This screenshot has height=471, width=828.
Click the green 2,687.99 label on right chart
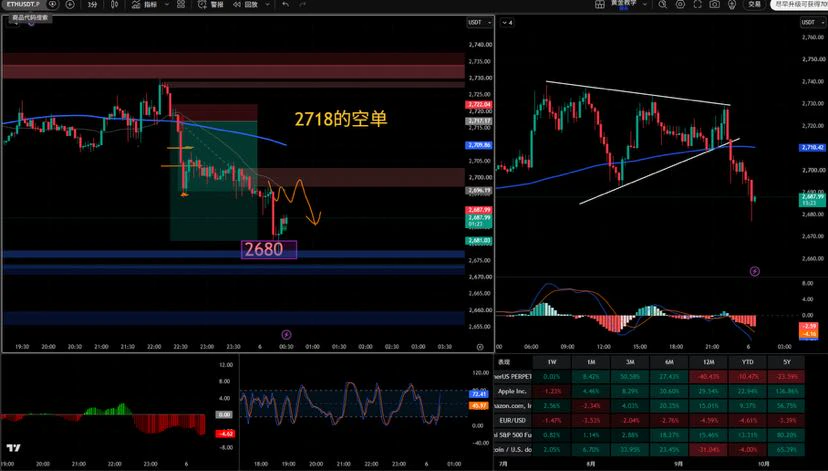pyautogui.click(x=812, y=200)
